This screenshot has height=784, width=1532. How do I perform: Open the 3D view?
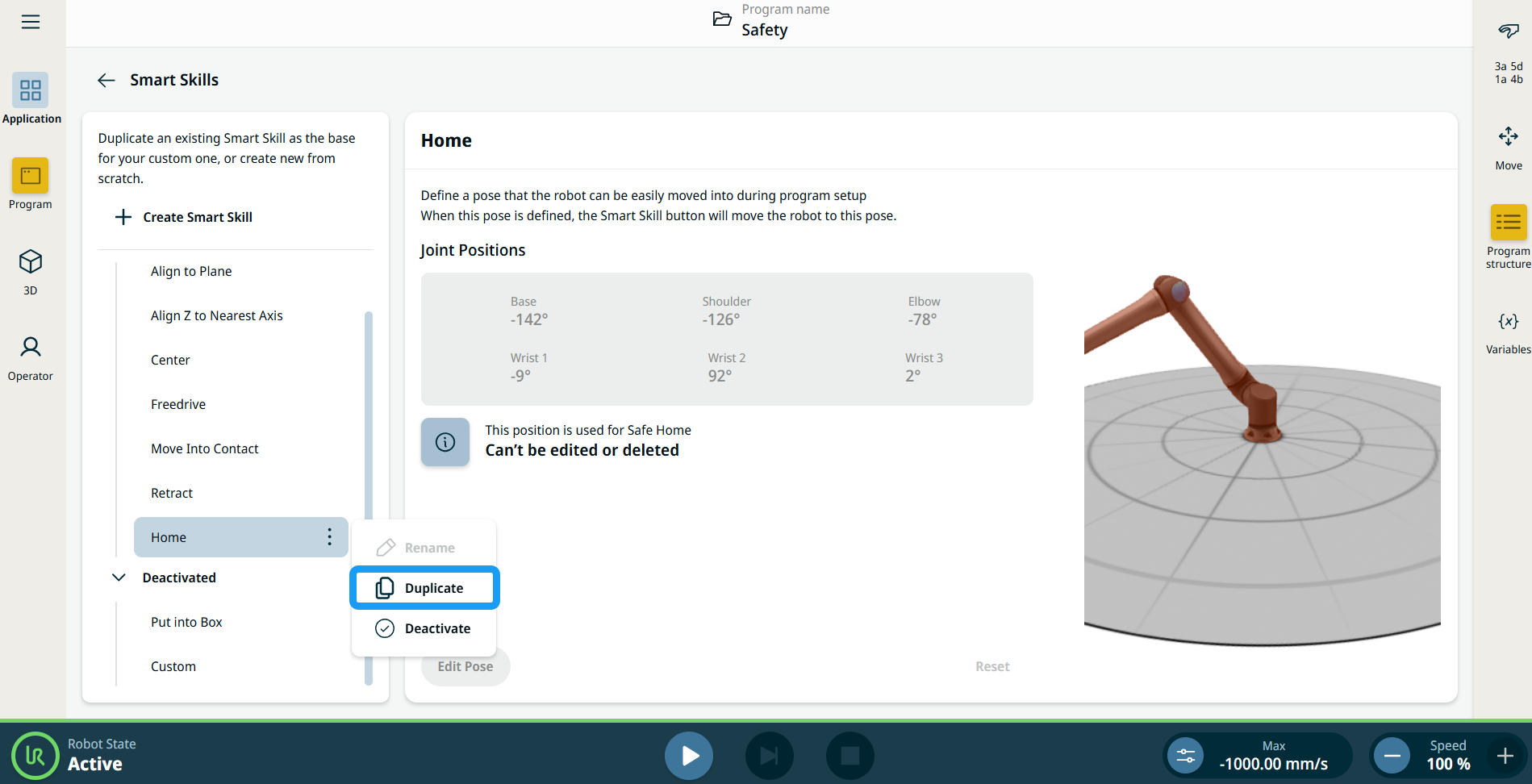pyautogui.click(x=31, y=271)
